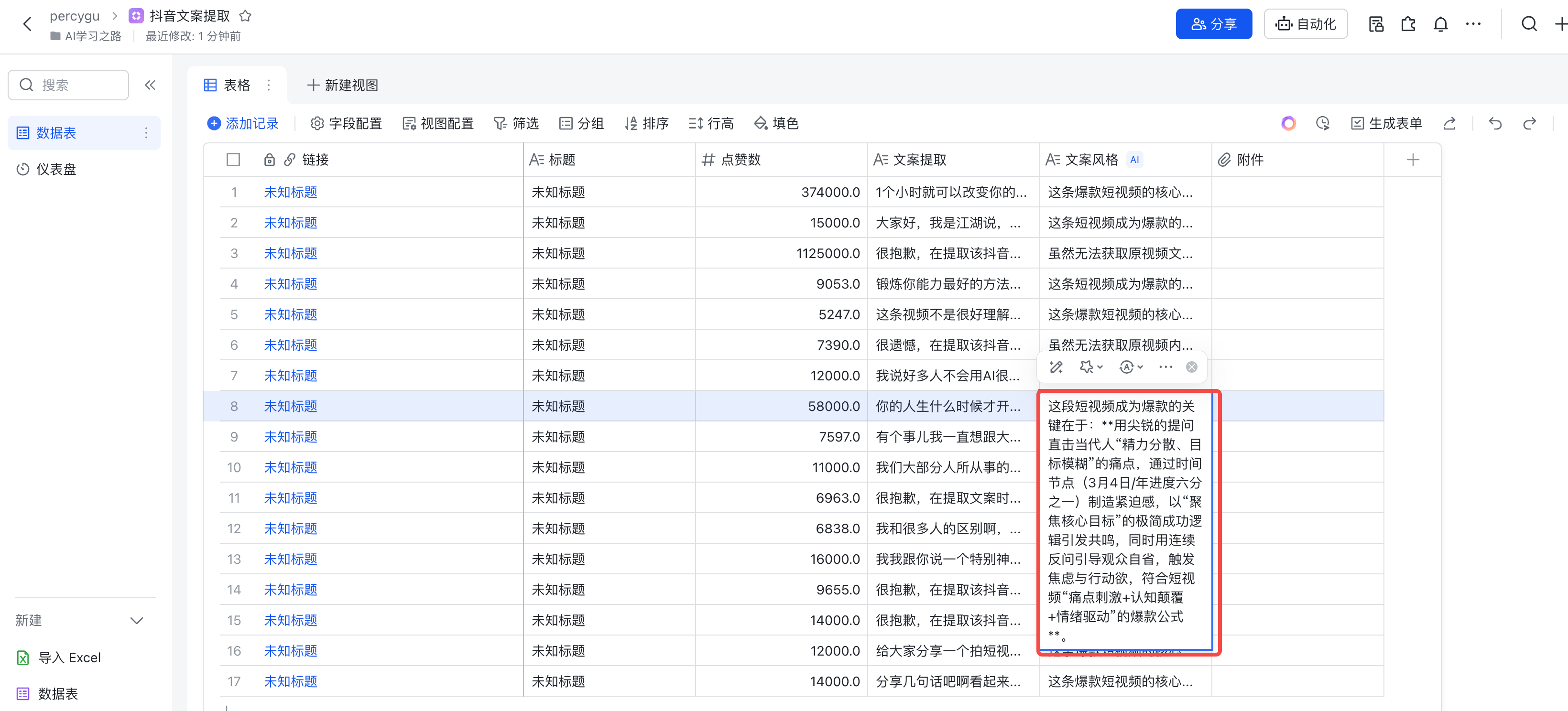Click the toolbar share-arrow export icon
Viewport: 1568px width, 711px height.
1449,123
